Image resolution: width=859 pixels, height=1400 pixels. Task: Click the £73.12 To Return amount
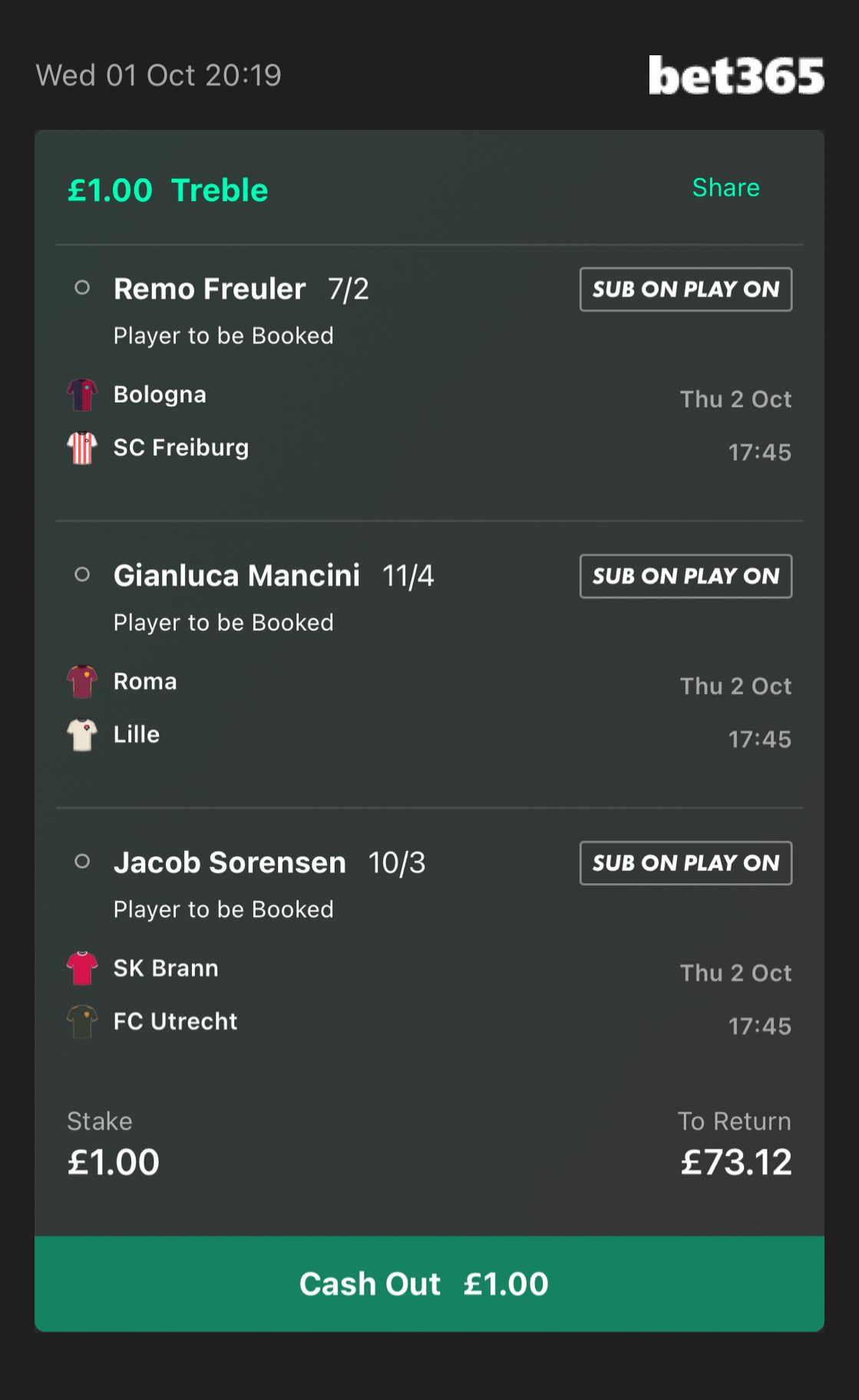pyautogui.click(x=735, y=1163)
